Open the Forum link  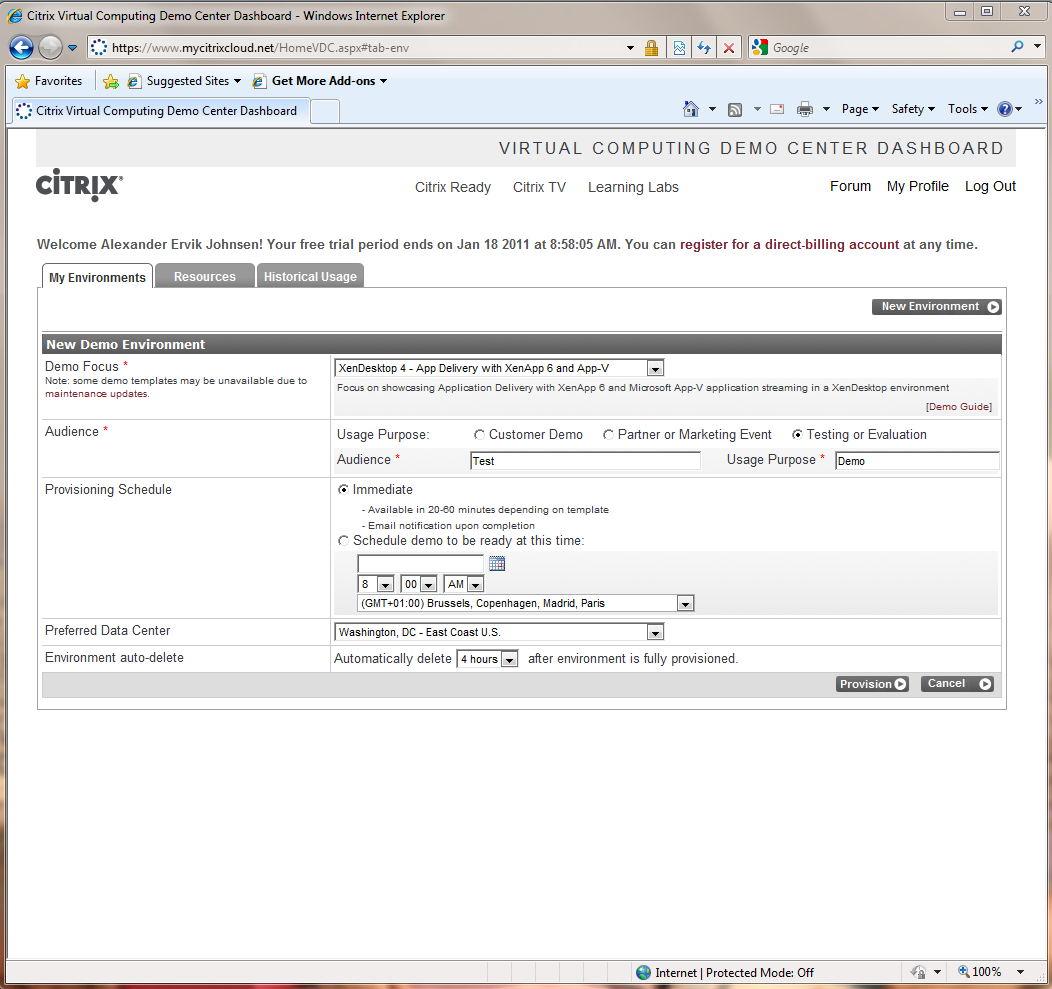tap(850, 187)
